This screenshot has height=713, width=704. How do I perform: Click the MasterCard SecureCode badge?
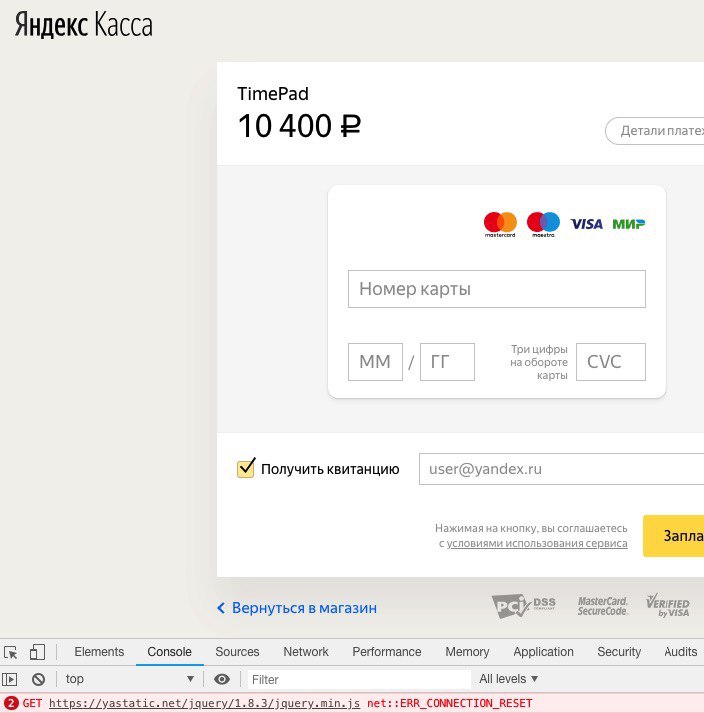(603, 606)
